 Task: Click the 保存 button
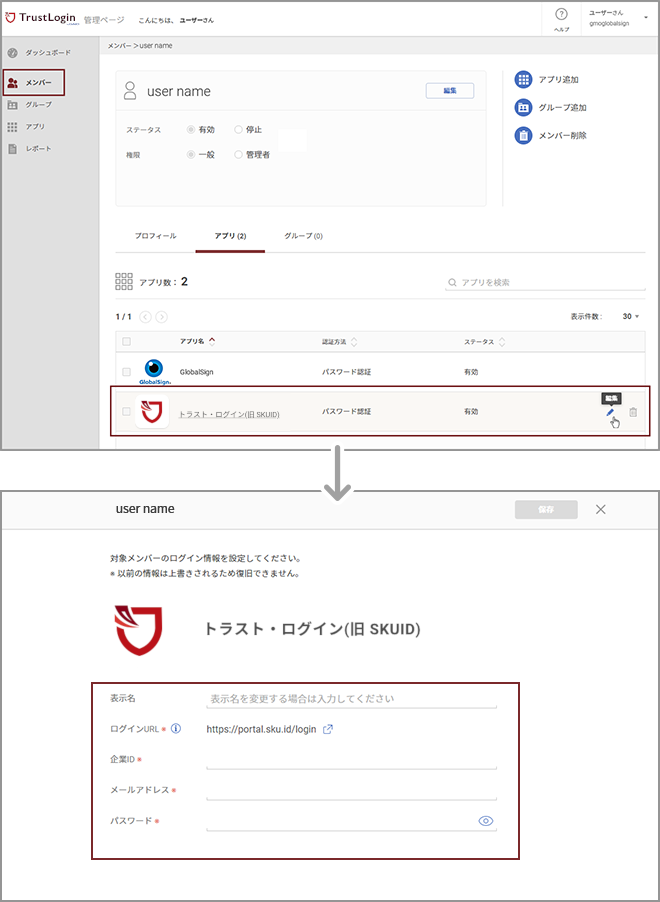[x=546, y=510]
